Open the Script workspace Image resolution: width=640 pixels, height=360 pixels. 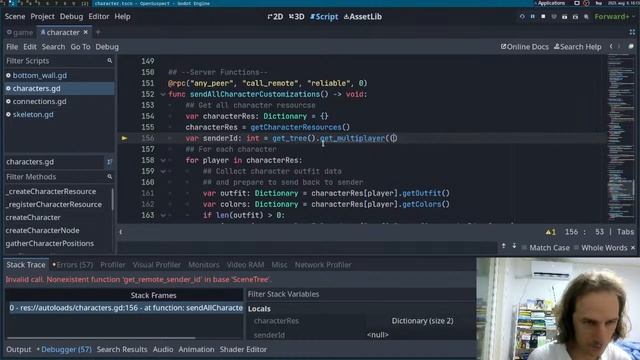pyautogui.click(x=324, y=17)
